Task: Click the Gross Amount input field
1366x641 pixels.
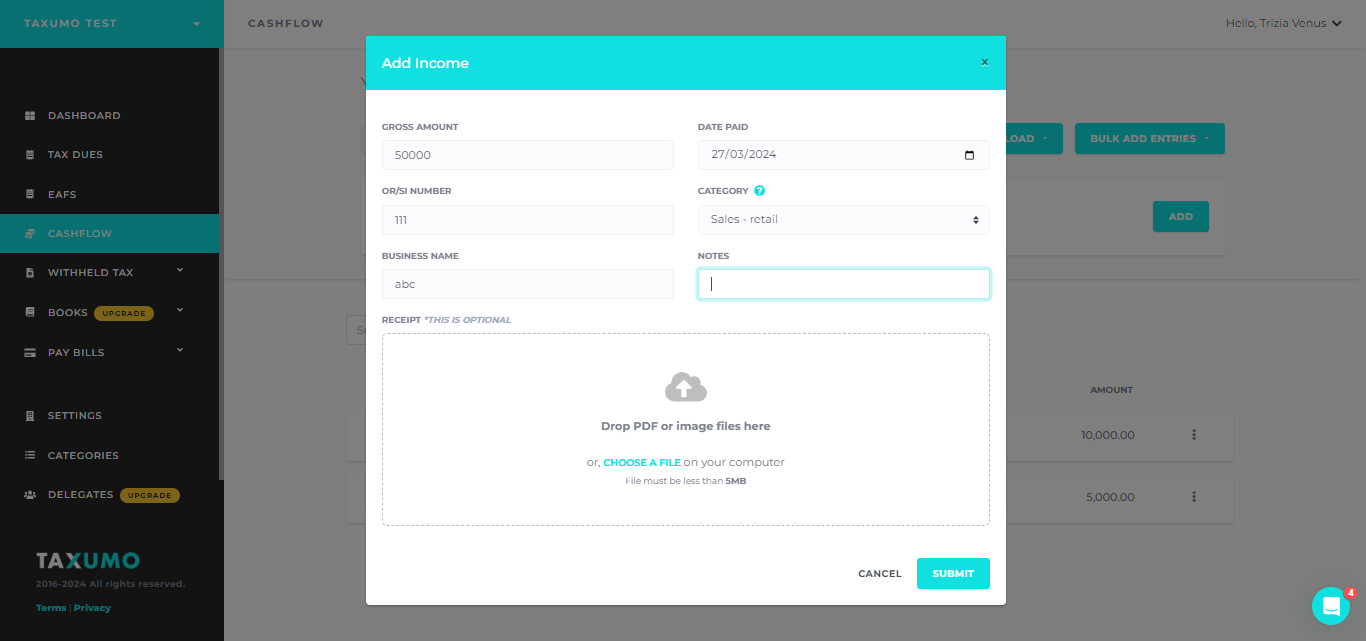Action: tap(528, 155)
